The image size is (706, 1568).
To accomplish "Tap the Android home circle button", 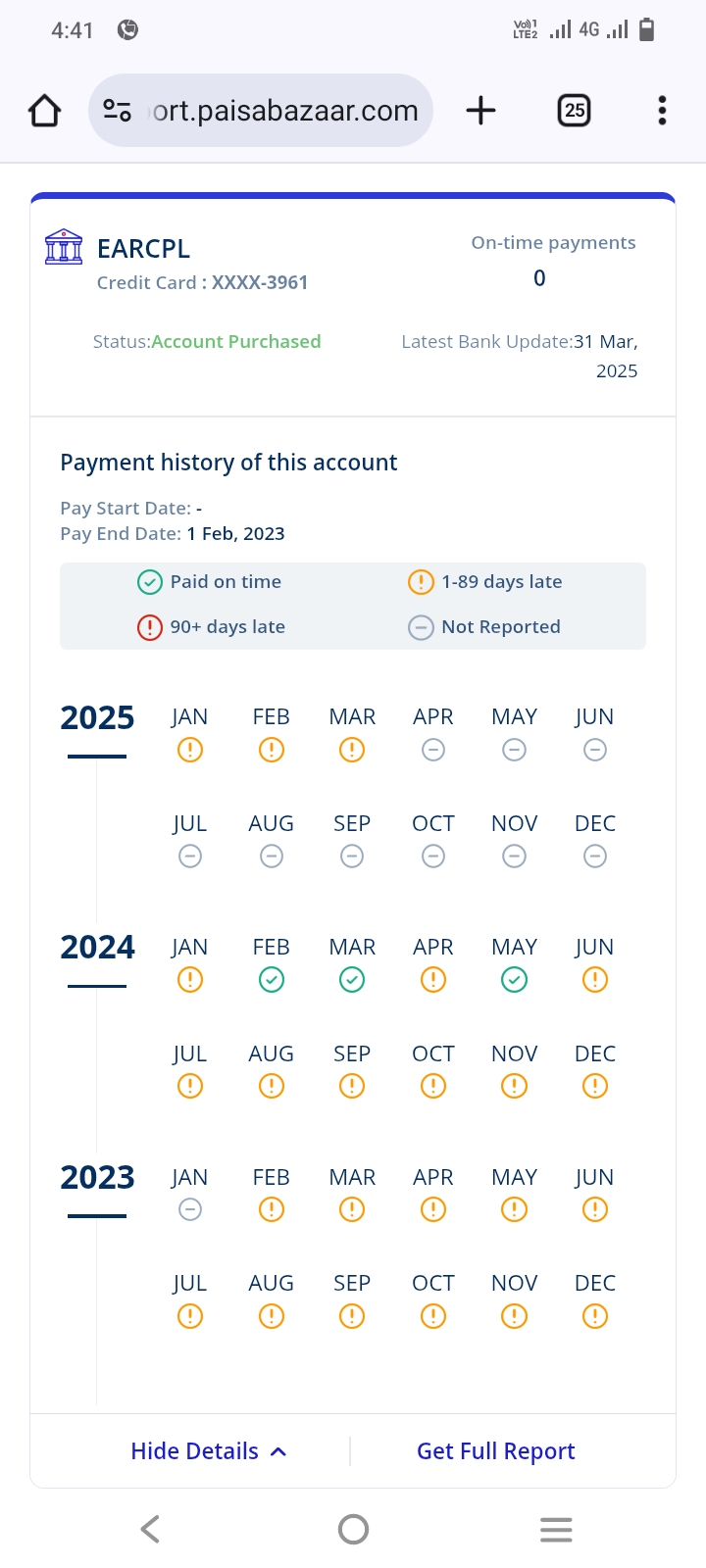I will (353, 1529).
